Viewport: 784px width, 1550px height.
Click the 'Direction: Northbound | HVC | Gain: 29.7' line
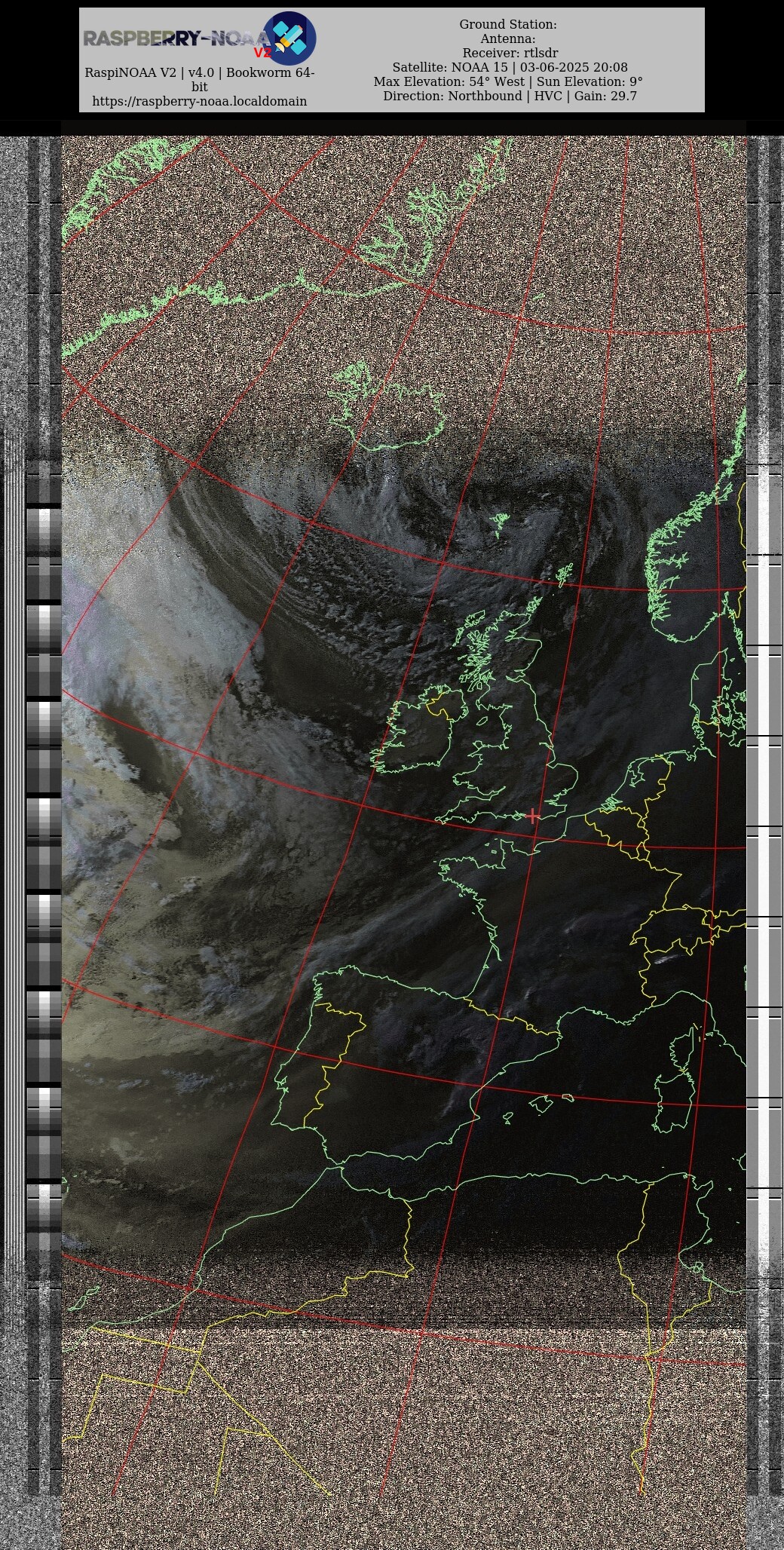point(510,96)
